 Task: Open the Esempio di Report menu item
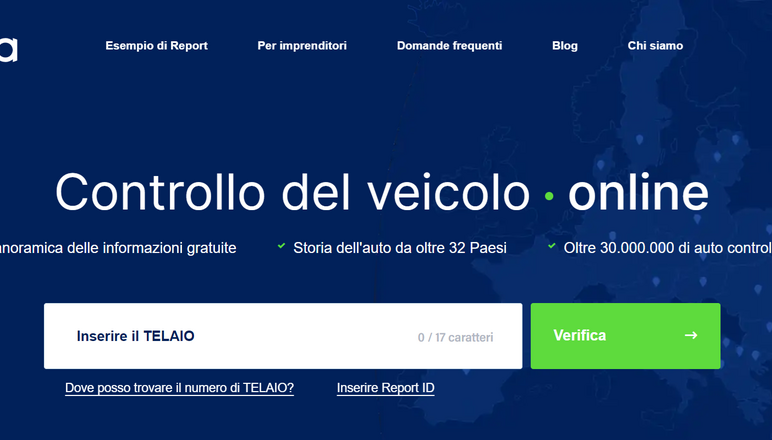click(156, 46)
